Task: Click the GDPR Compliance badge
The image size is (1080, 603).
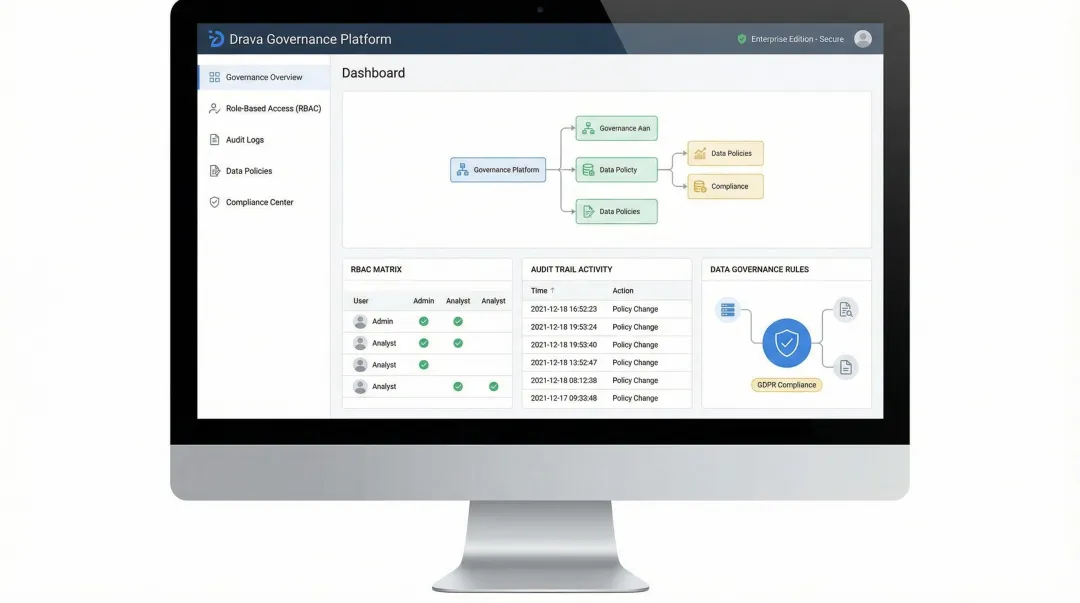Action: click(786, 384)
